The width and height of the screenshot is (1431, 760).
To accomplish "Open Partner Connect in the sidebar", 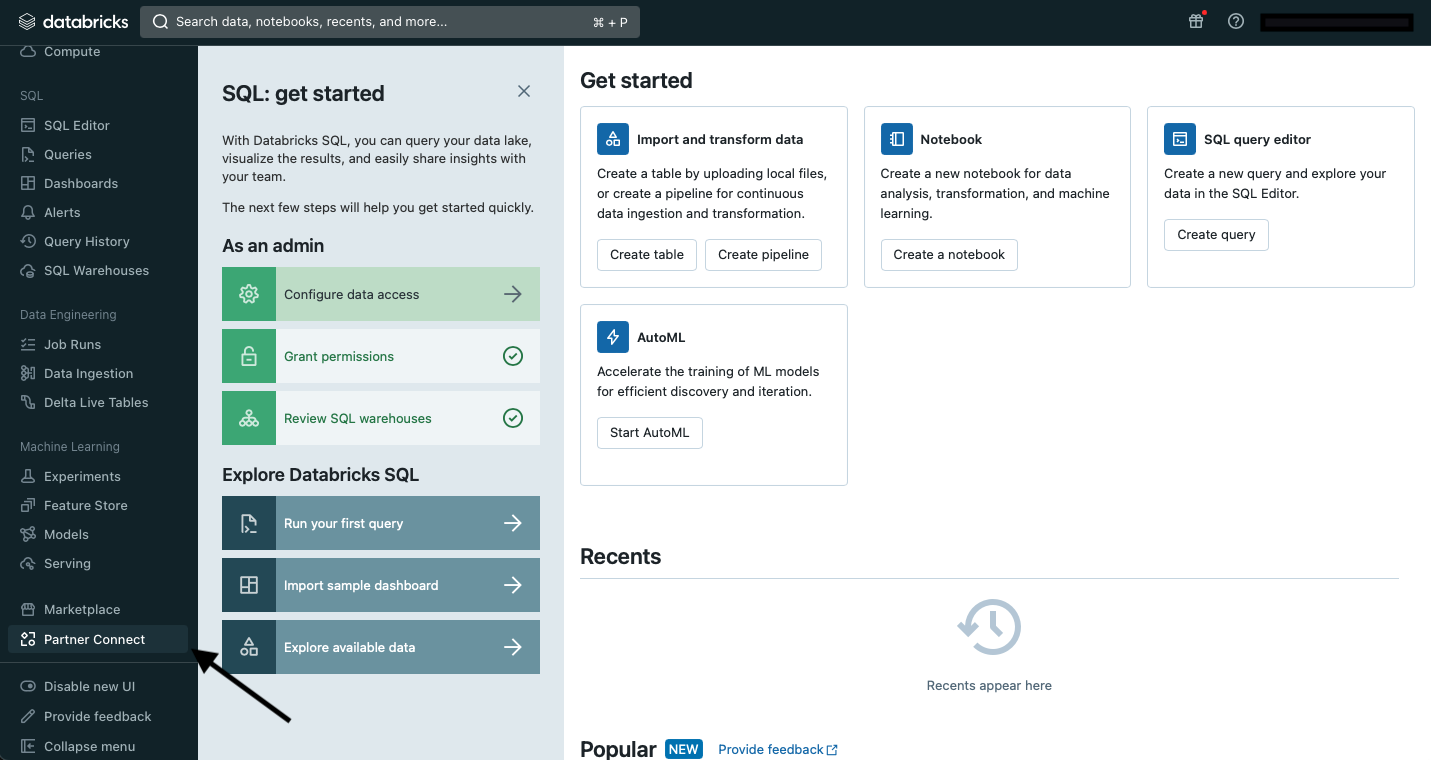I will (x=98, y=639).
